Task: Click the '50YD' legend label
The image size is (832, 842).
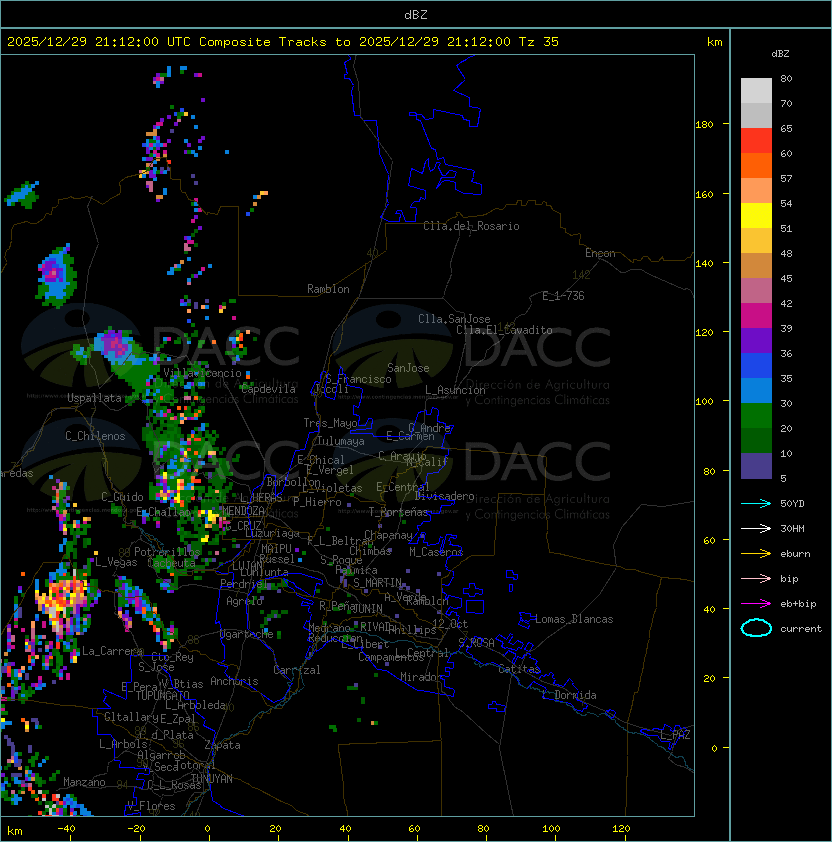Action: tap(792, 503)
